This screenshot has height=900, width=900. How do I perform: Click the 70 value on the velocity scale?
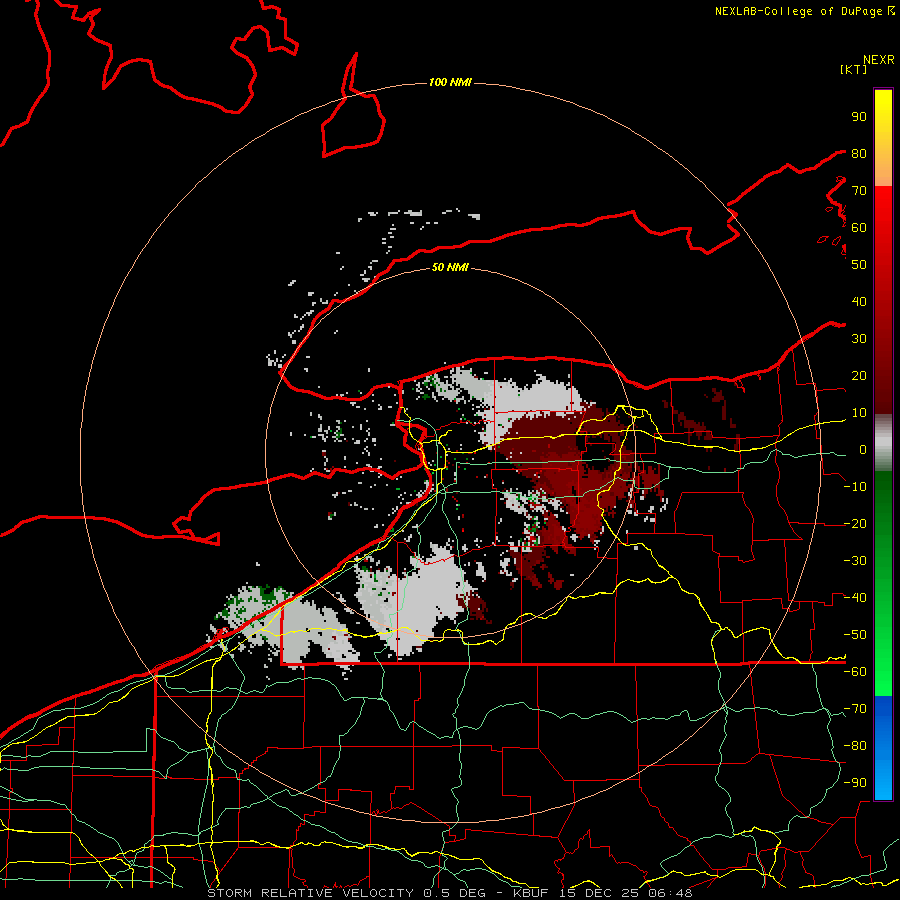(859, 191)
